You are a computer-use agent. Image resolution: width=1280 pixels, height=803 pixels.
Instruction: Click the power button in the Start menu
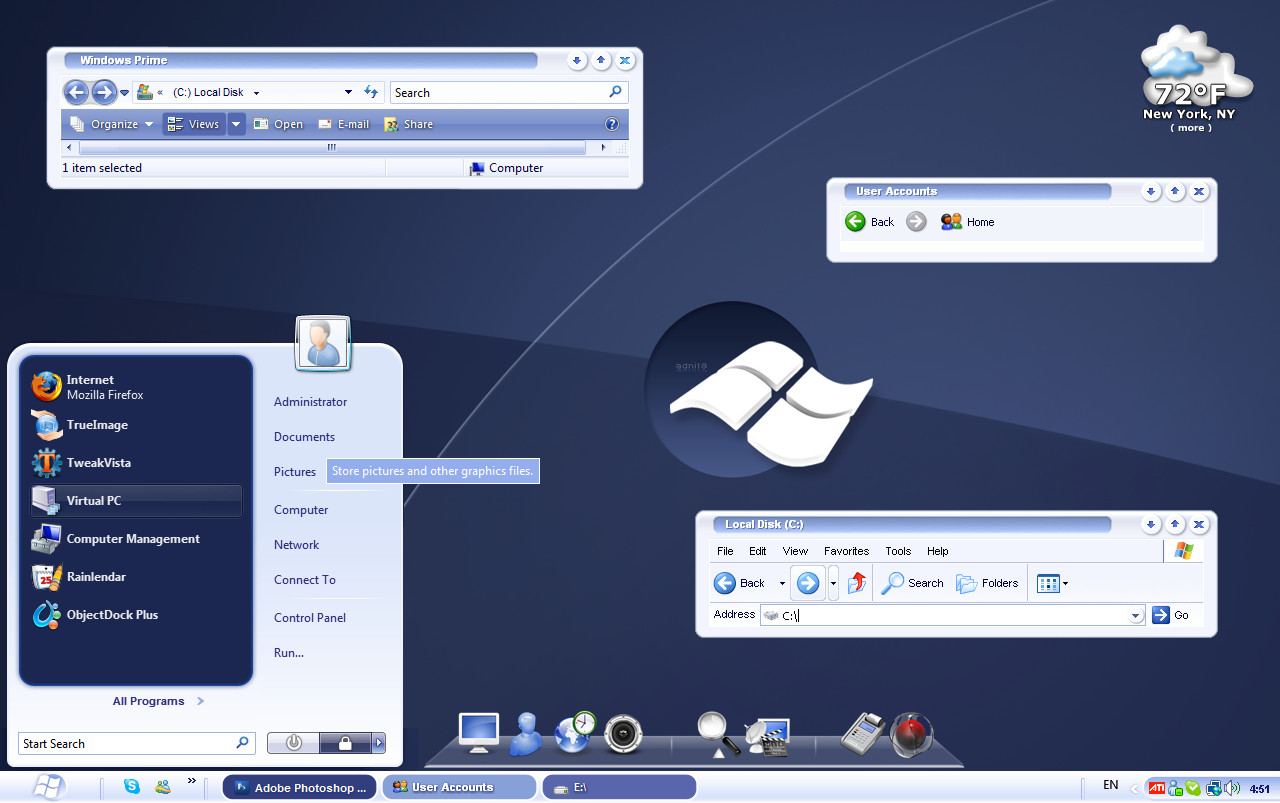294,743
